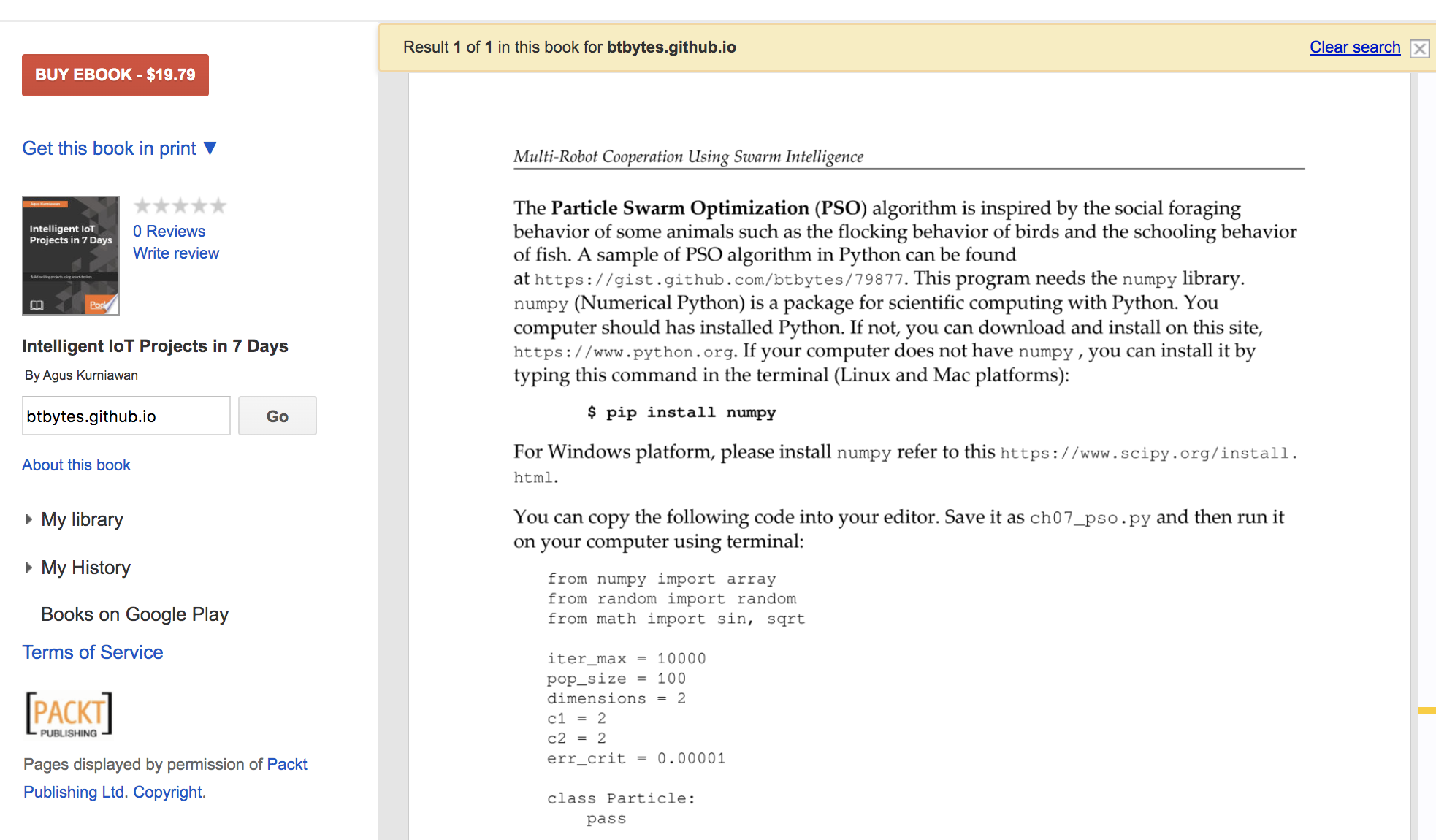Expand the My library section

click(82, 519)
